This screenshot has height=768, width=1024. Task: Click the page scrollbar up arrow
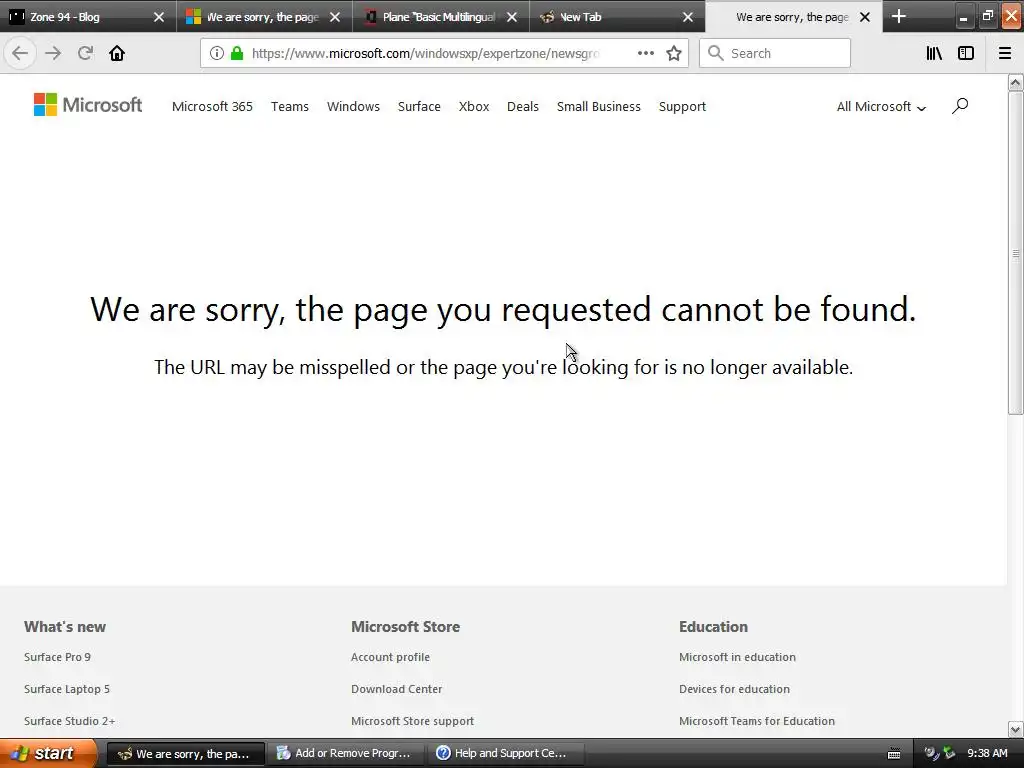click(x=1016, y=82)
